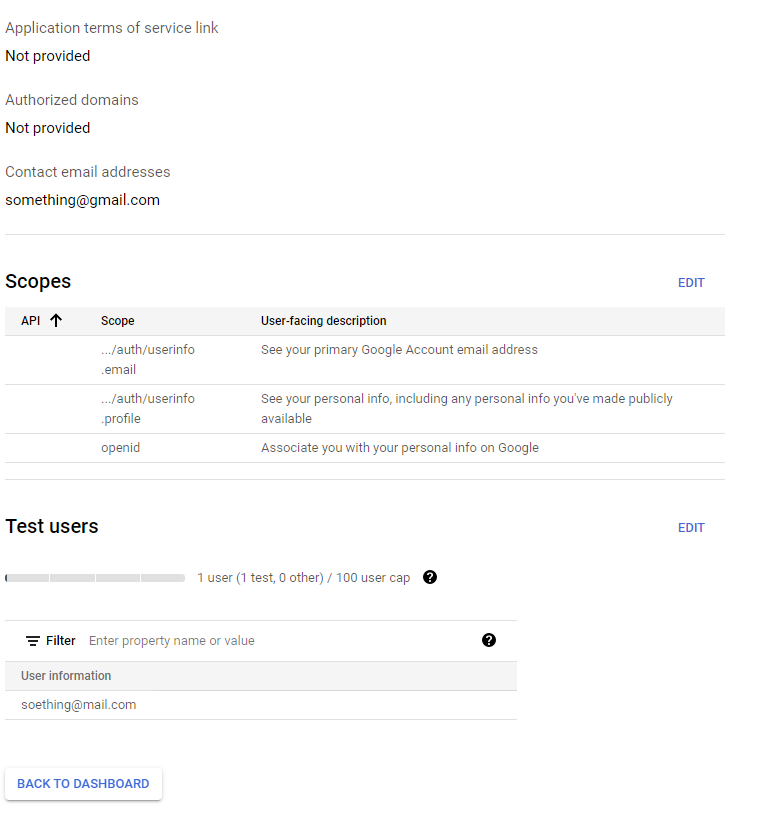Click the help icon beside user cap
This screenshot has height=813, width=772.
(430, 577)
